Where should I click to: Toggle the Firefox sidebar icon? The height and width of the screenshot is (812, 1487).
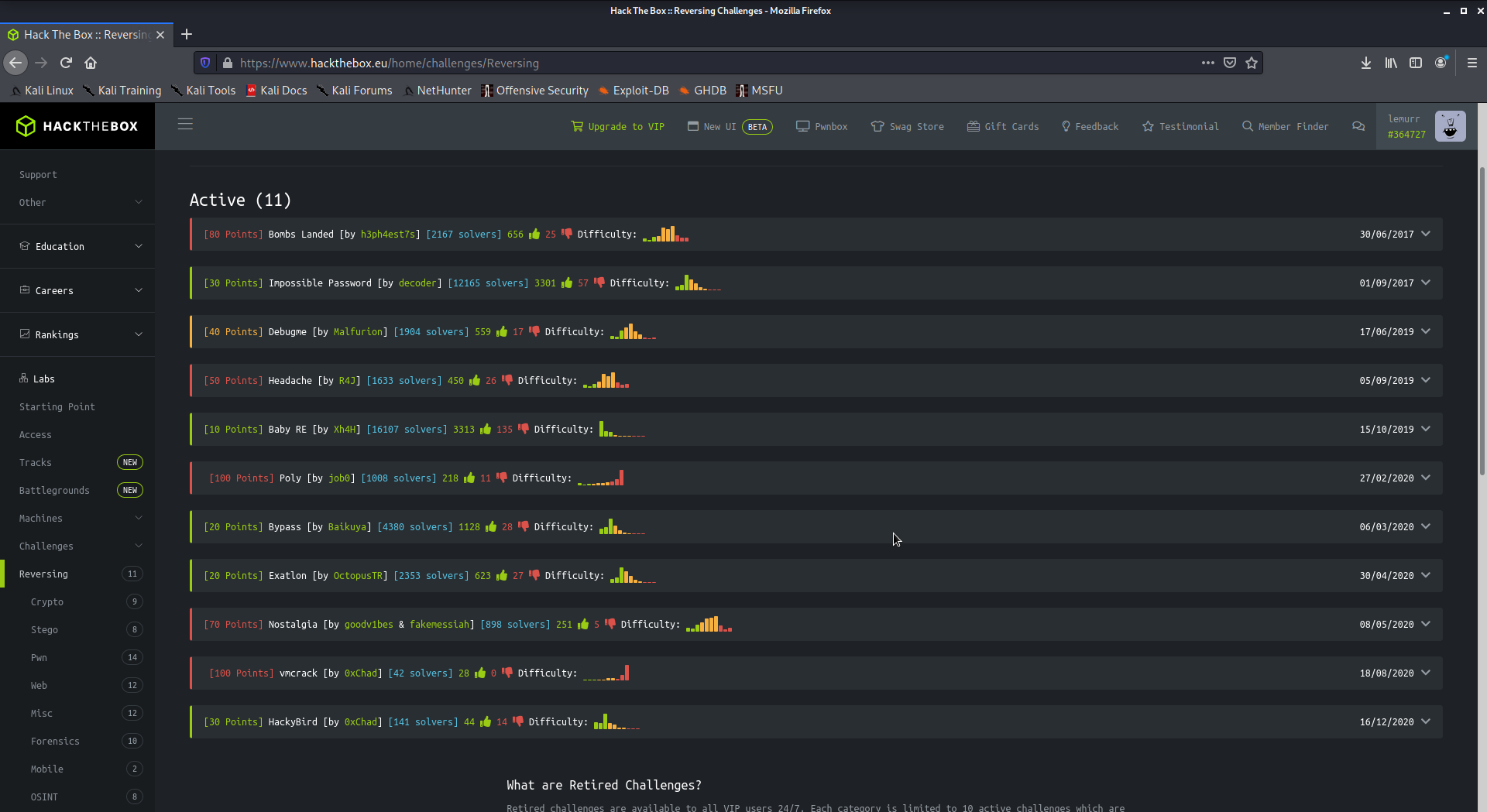[x=1416, y=63]
